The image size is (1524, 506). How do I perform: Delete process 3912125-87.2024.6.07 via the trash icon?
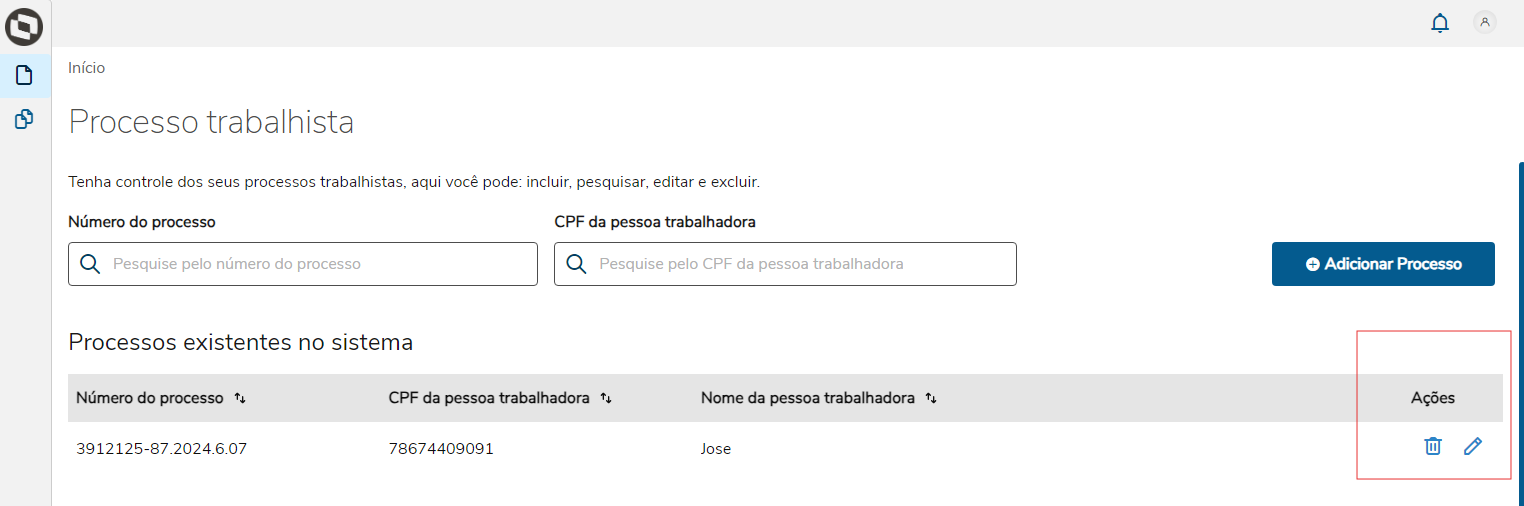[1433, 447]
